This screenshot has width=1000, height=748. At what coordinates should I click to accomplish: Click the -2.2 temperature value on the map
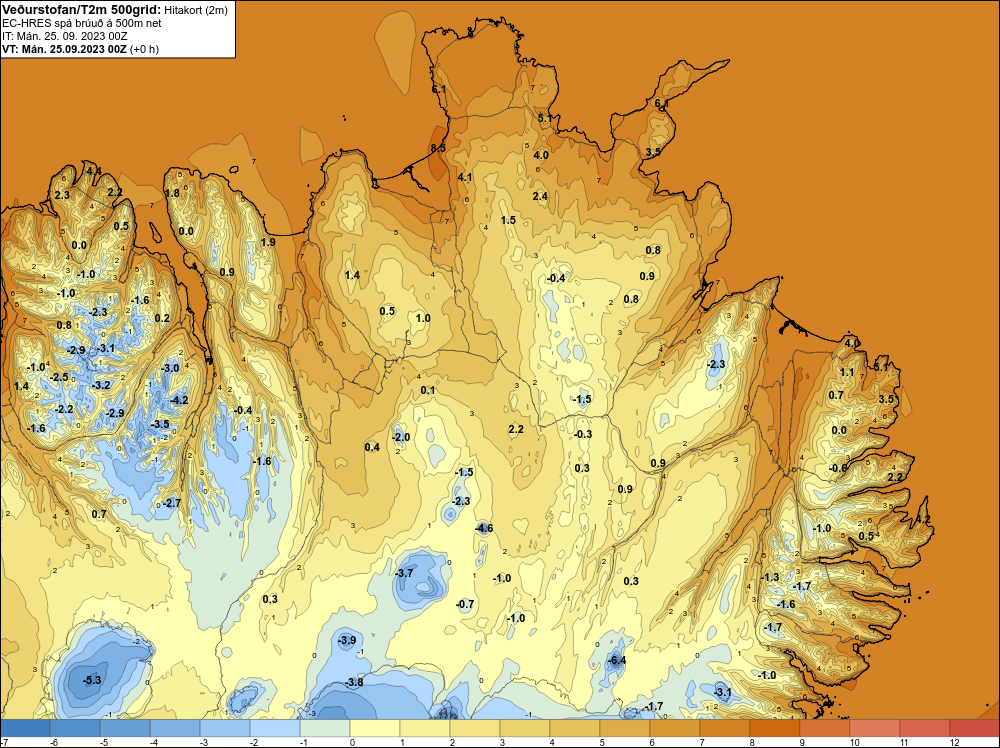click(64, 409)
